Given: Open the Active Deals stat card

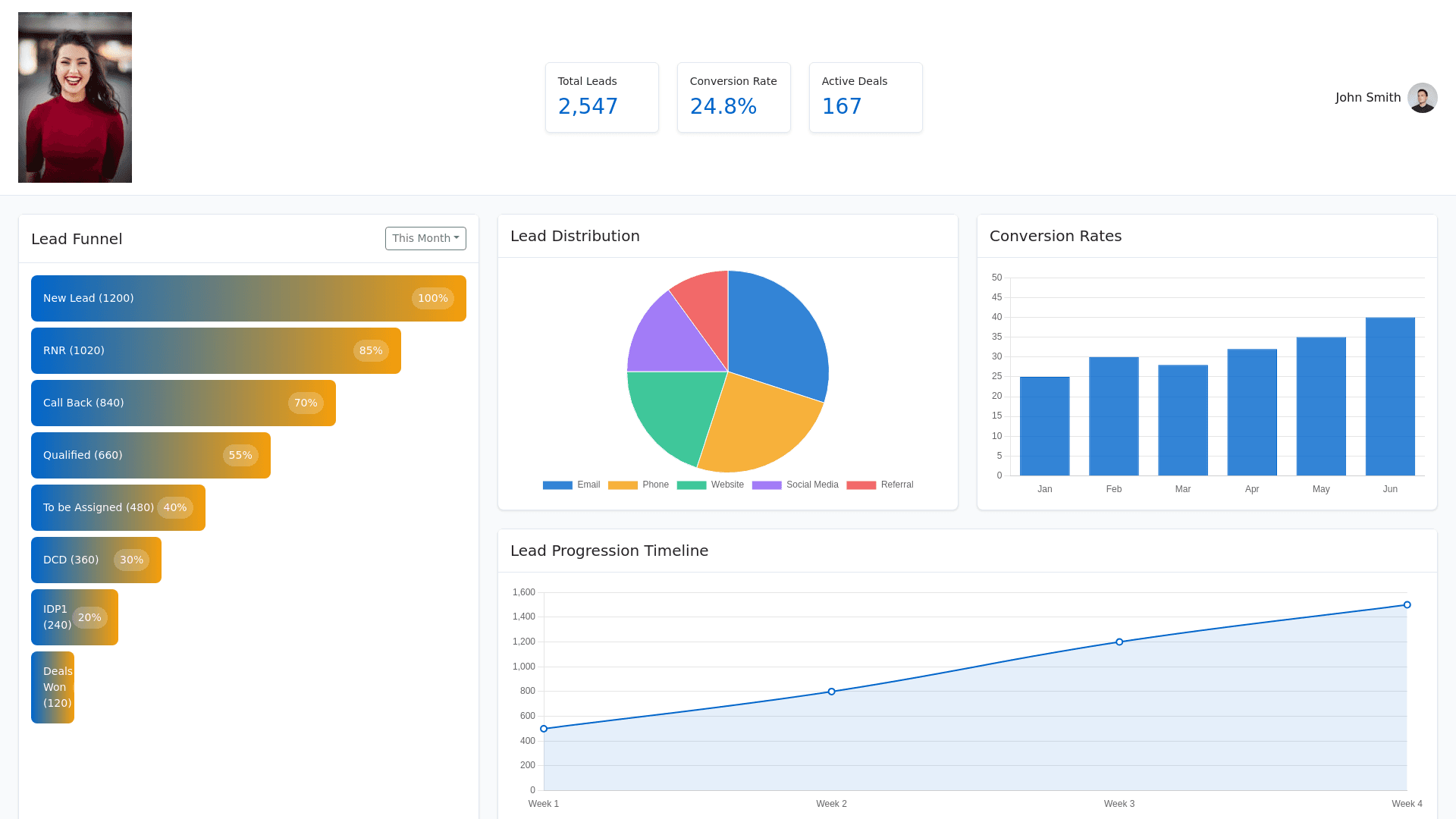Looking at the screenshot, I should pos(865,98).
